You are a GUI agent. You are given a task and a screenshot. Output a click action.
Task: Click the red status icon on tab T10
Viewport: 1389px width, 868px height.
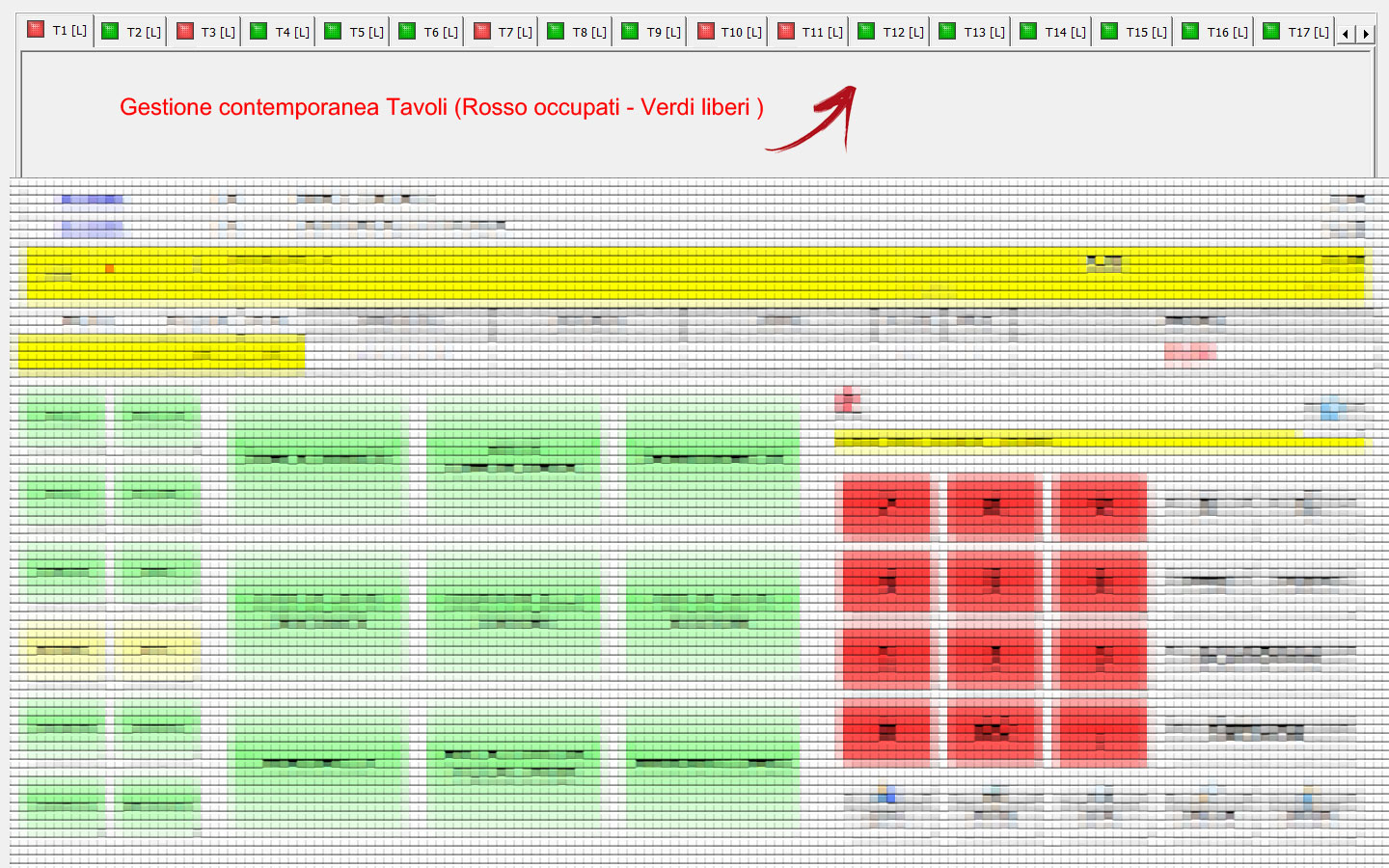pyautogui.click(x=706, y=31)
